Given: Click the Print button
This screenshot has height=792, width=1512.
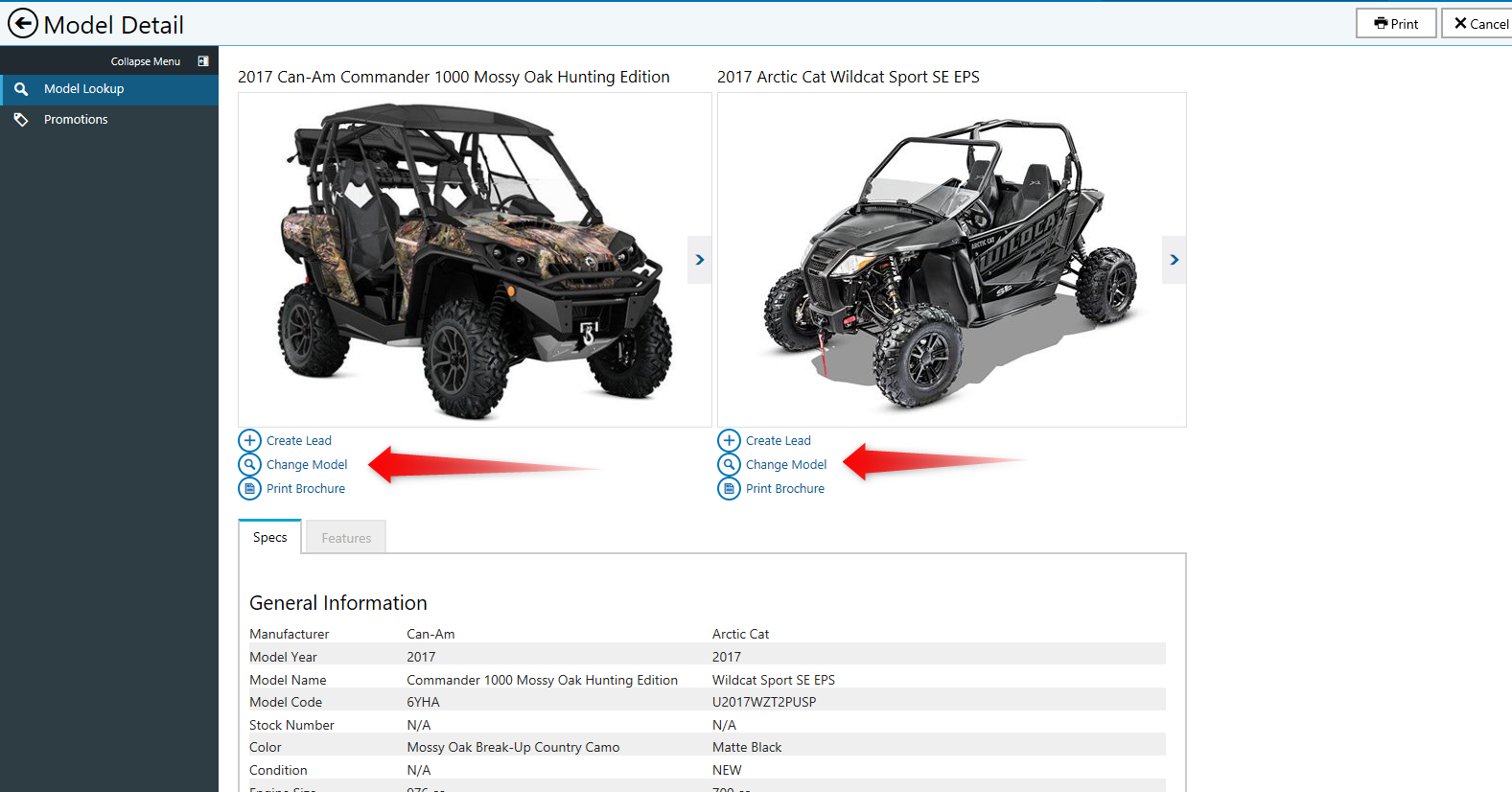Looking at the screenshot, I should click(x=1396, y=23).
